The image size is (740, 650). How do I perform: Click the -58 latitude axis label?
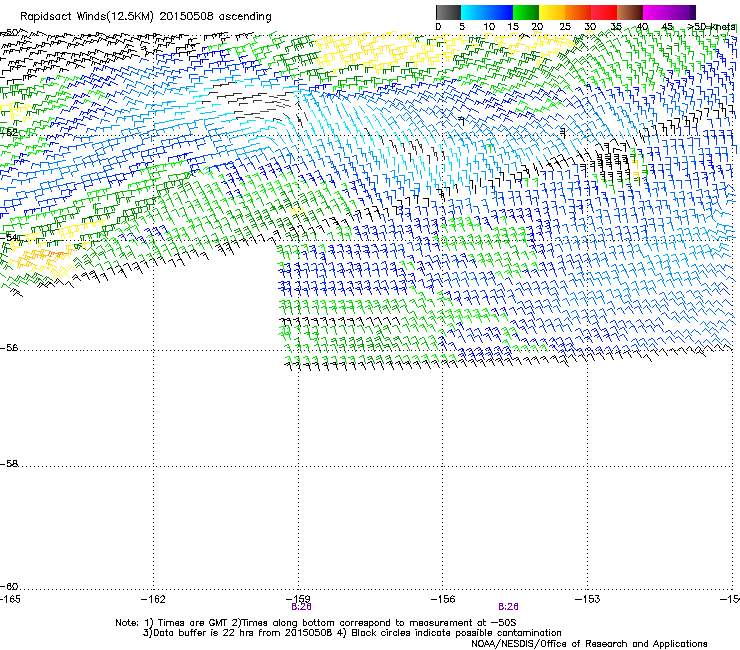click(9, 464)
